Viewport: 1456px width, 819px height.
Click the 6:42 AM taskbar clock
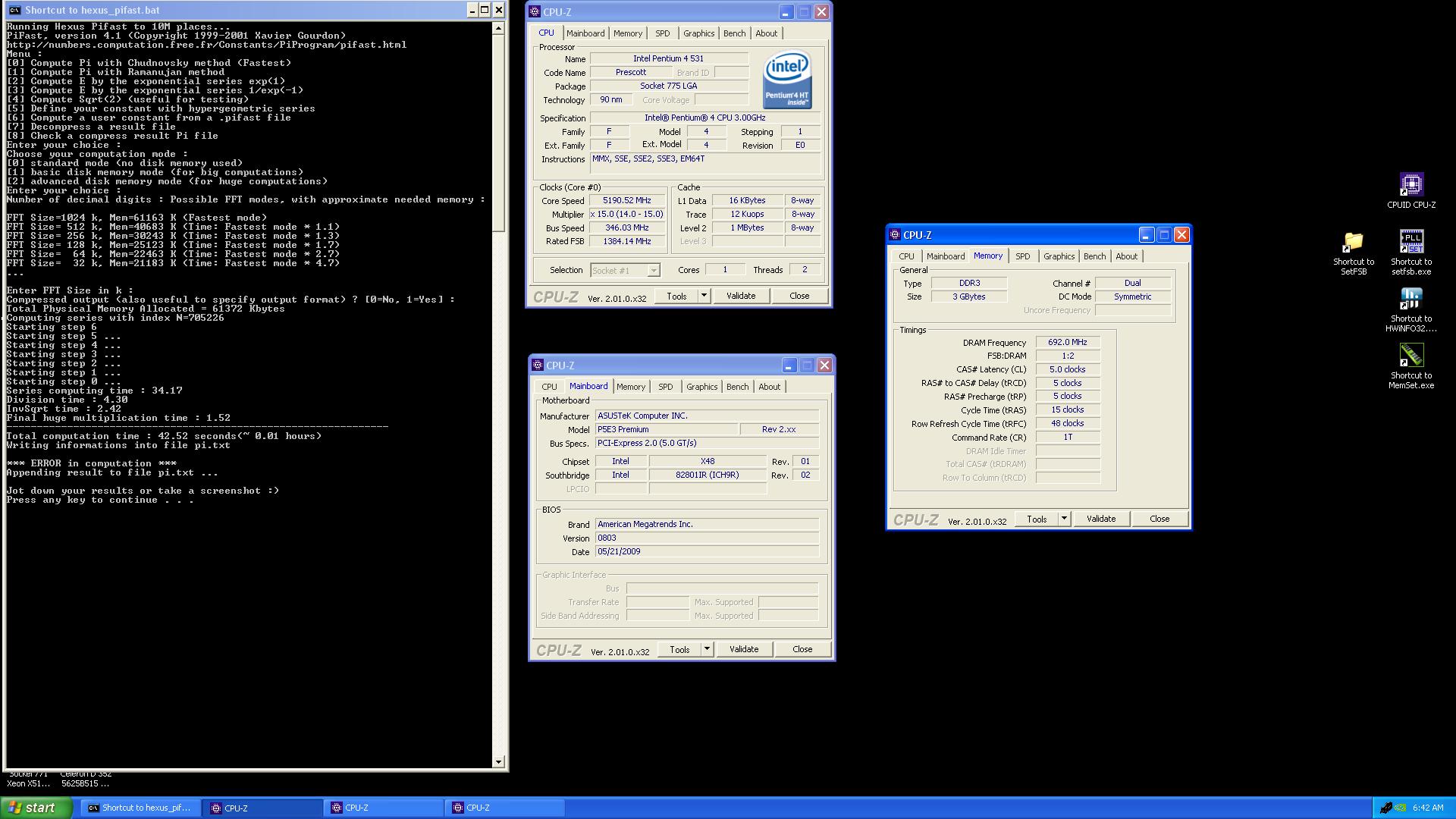(x=1428, y=808)
